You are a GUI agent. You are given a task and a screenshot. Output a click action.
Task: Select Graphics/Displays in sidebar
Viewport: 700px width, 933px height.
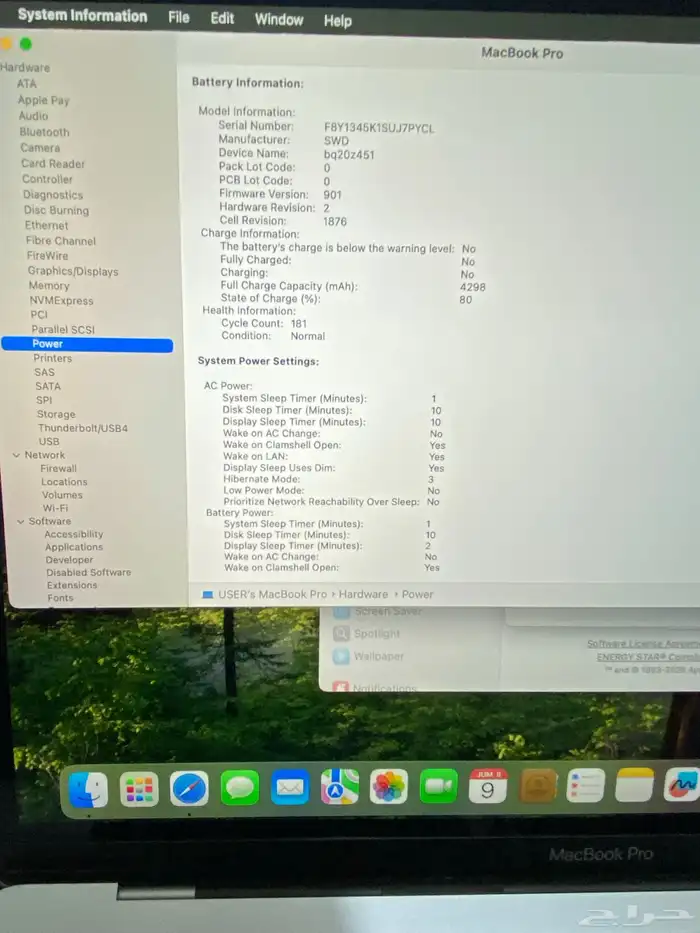click(x=73, y=271)
